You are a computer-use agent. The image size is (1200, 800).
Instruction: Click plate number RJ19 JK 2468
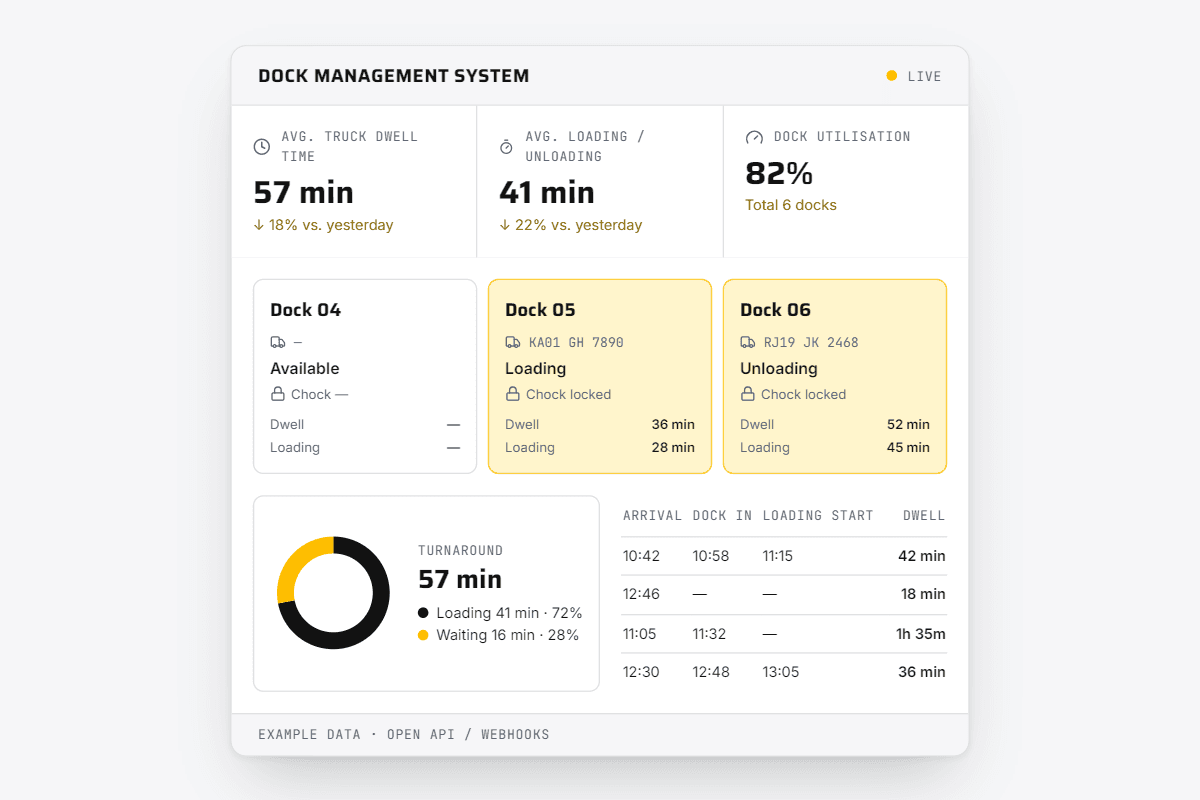(x=811, y=342)
